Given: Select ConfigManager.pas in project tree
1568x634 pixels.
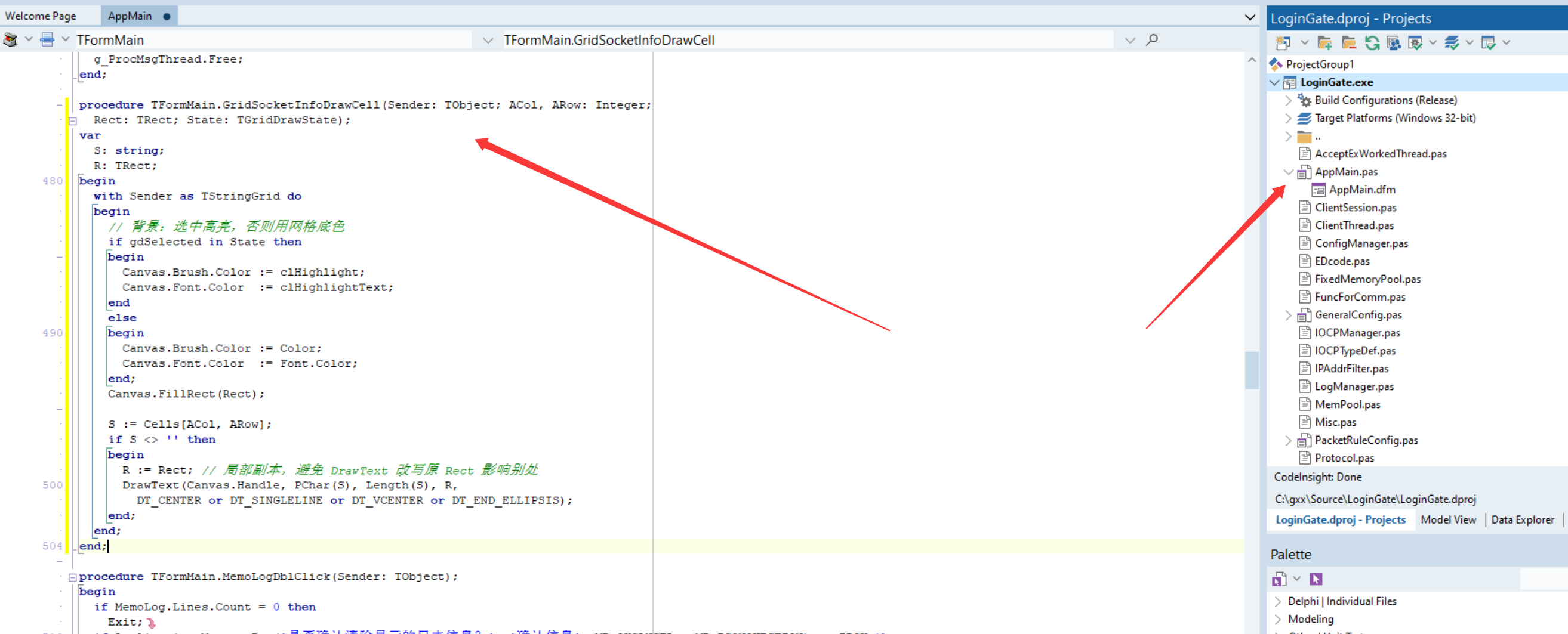Looking at the screenshot, I should pyautogui.click(x=1361, y=243).
